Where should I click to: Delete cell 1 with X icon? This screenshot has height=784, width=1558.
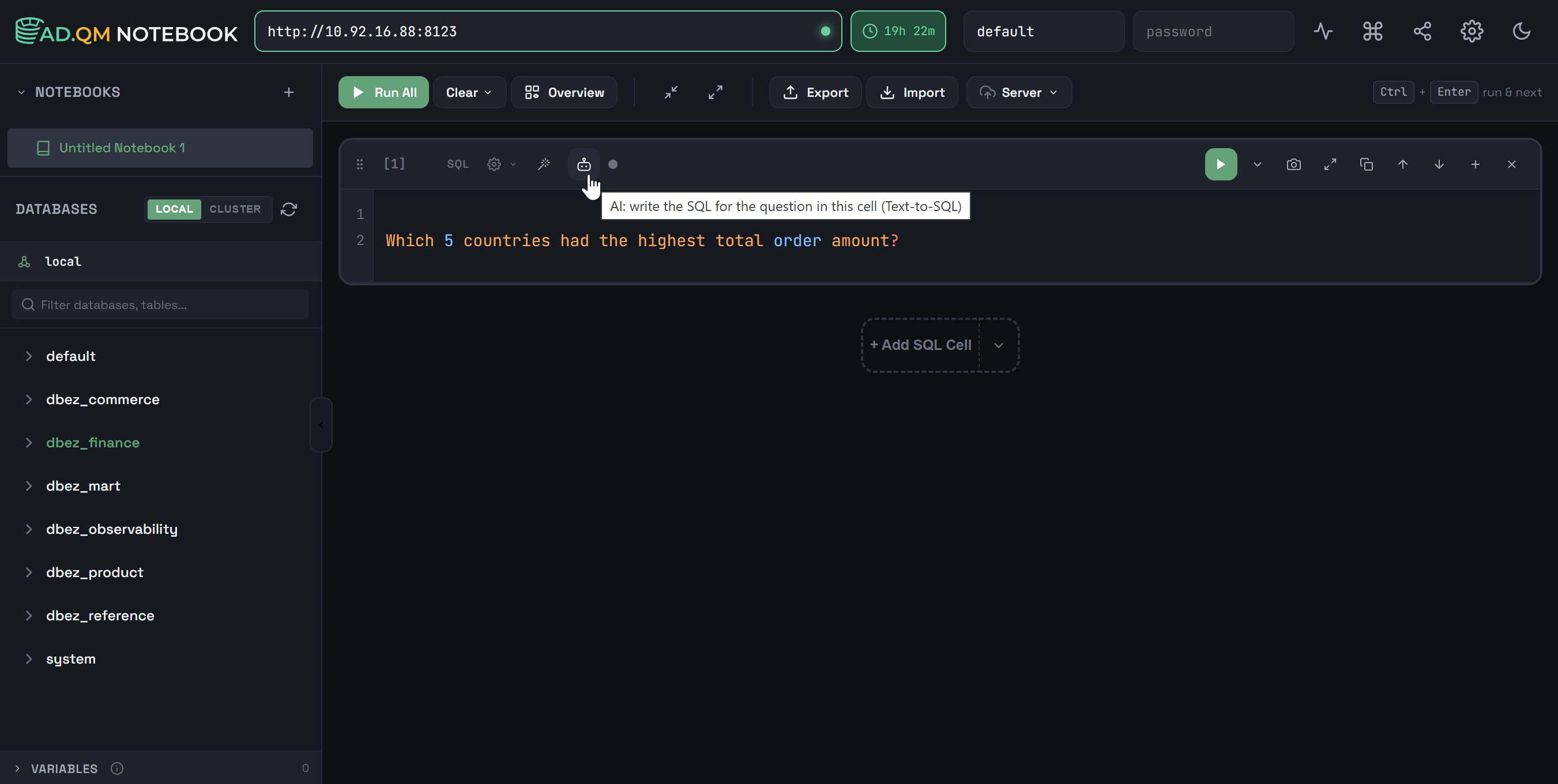pos(1511,164)
